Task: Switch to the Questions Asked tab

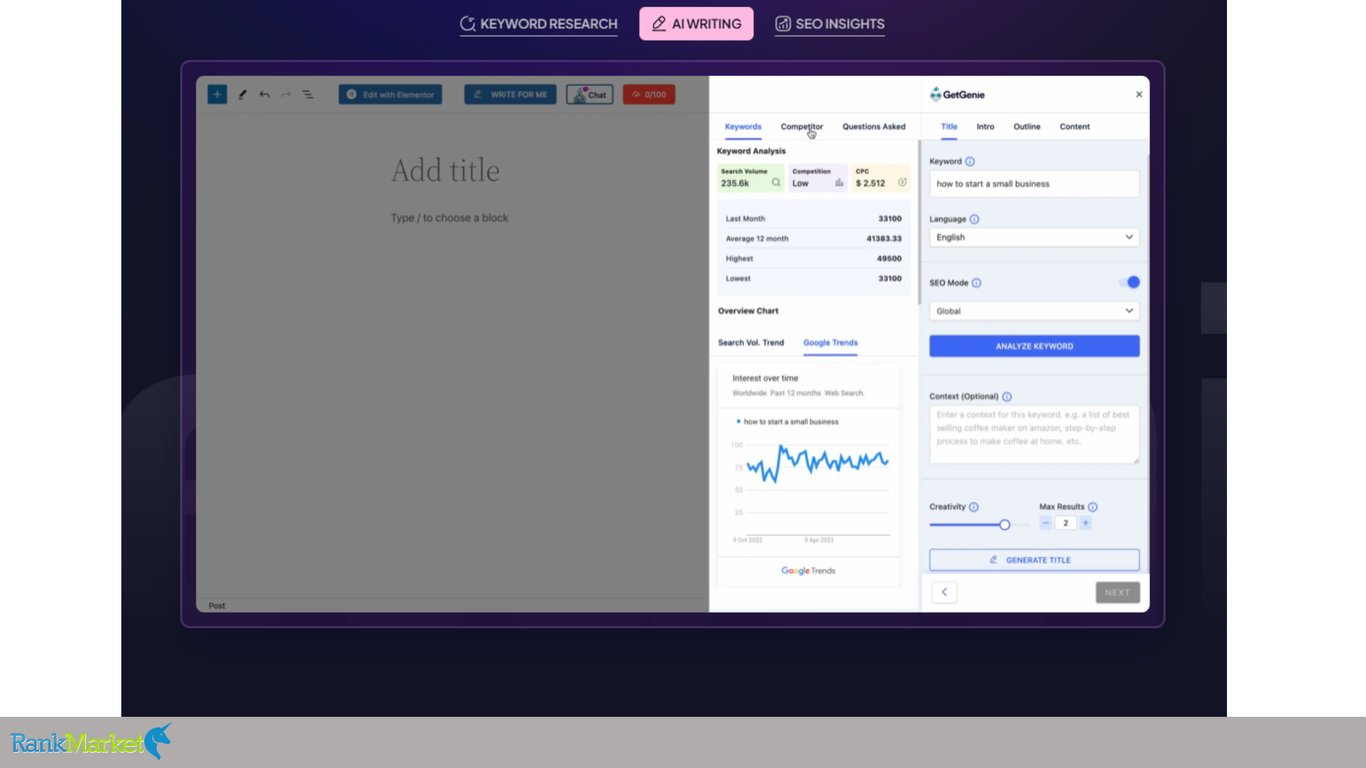Action: click(x=874, y=127)
